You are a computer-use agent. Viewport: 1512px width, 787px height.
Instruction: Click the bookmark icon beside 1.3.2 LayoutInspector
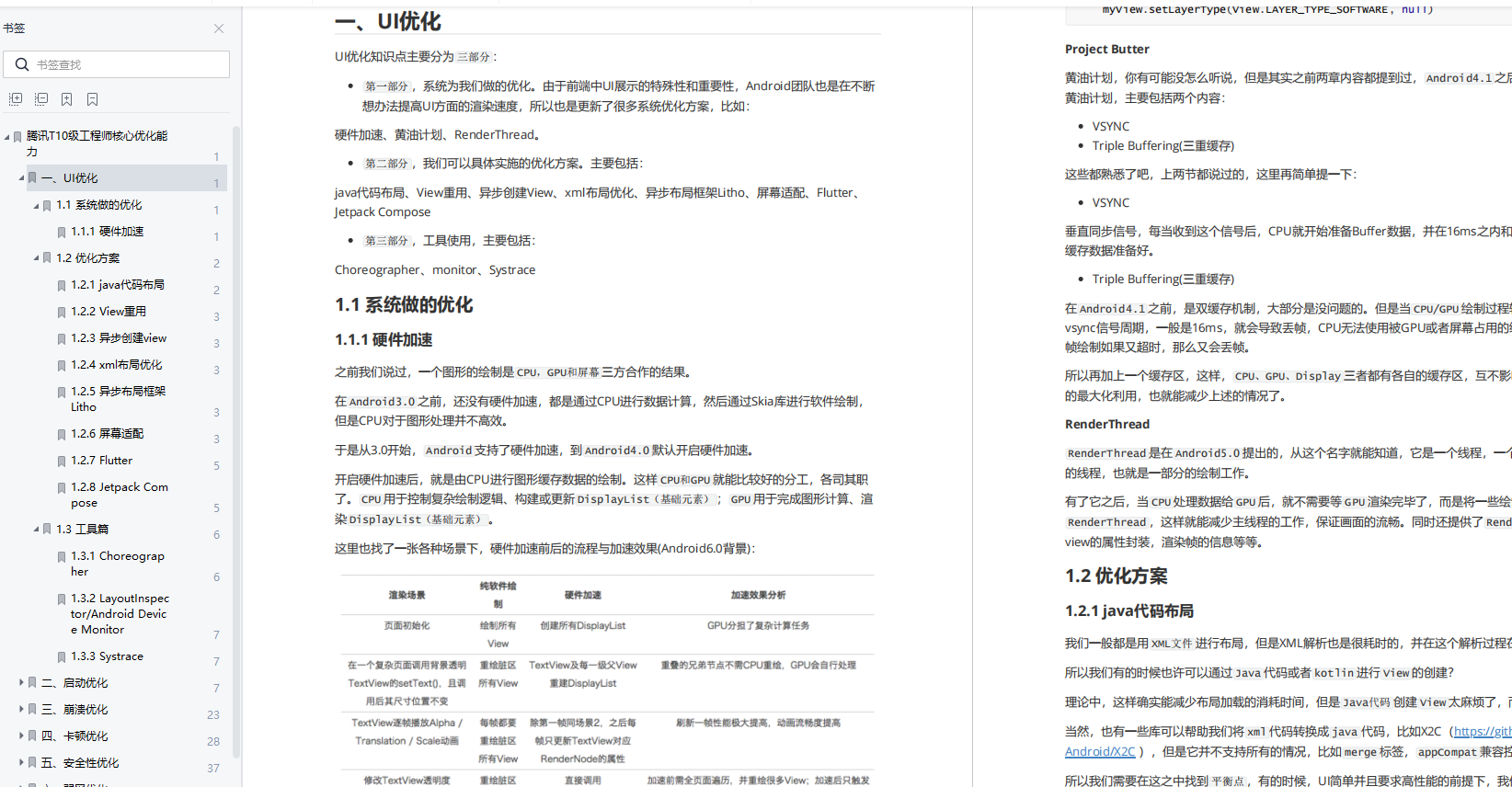coord(62,599)
